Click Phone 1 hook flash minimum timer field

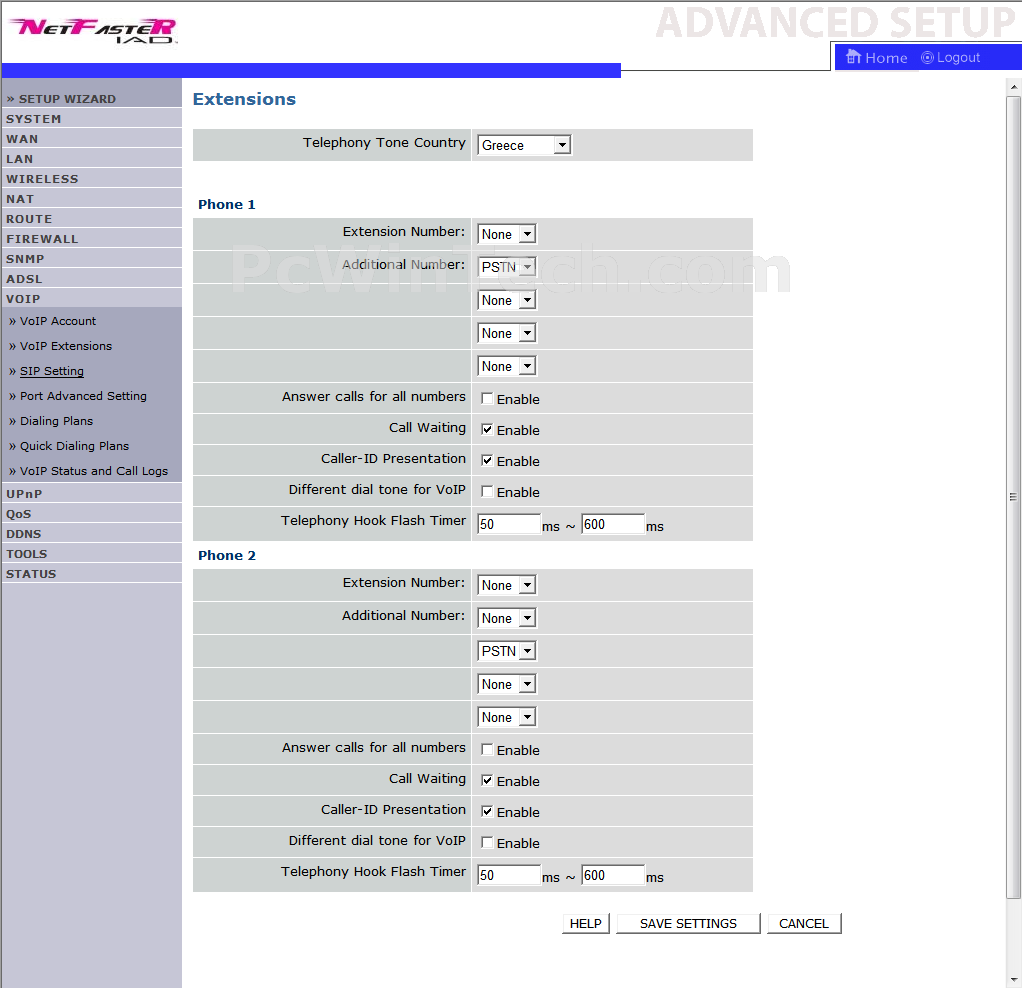pos(508,524)
